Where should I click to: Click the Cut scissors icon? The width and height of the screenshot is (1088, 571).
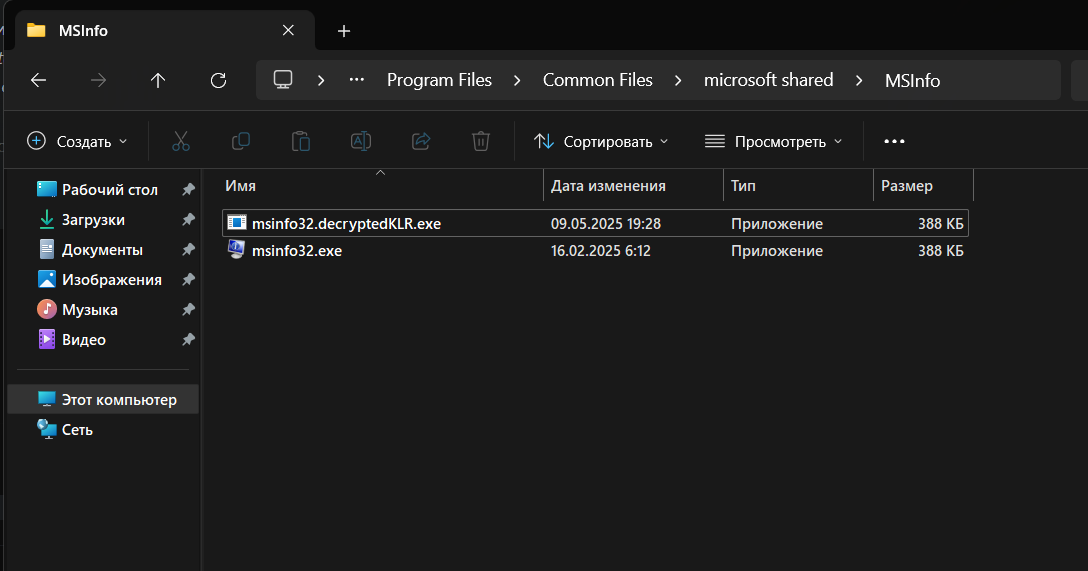(x=181, y=141)
